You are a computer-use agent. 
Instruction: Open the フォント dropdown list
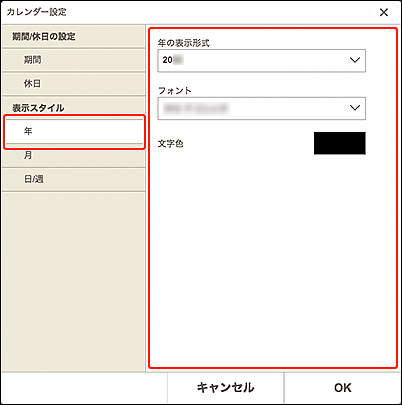[261, 108]
